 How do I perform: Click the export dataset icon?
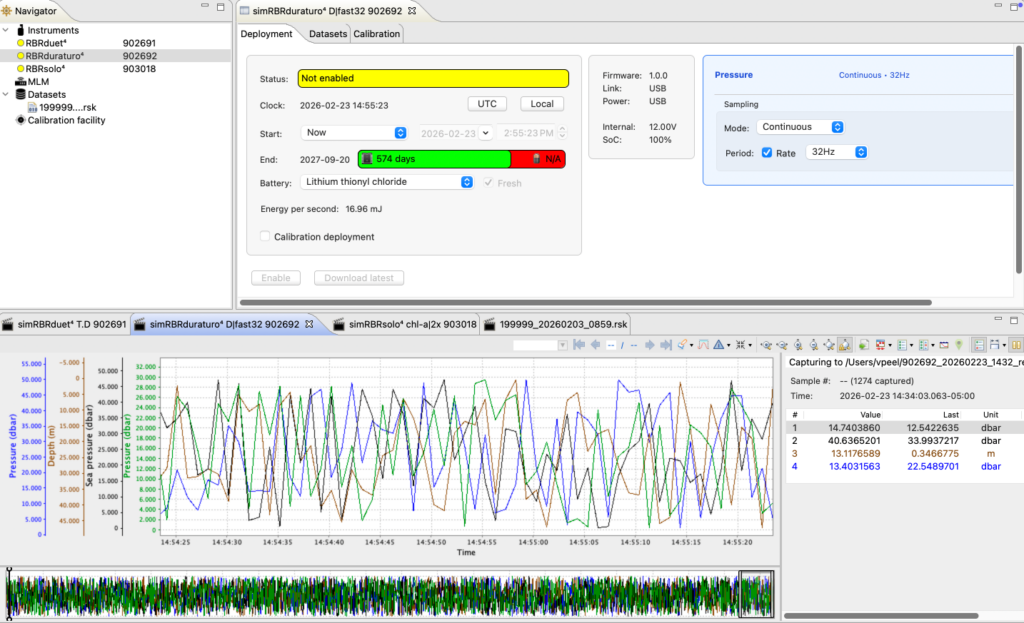point(862,345)
